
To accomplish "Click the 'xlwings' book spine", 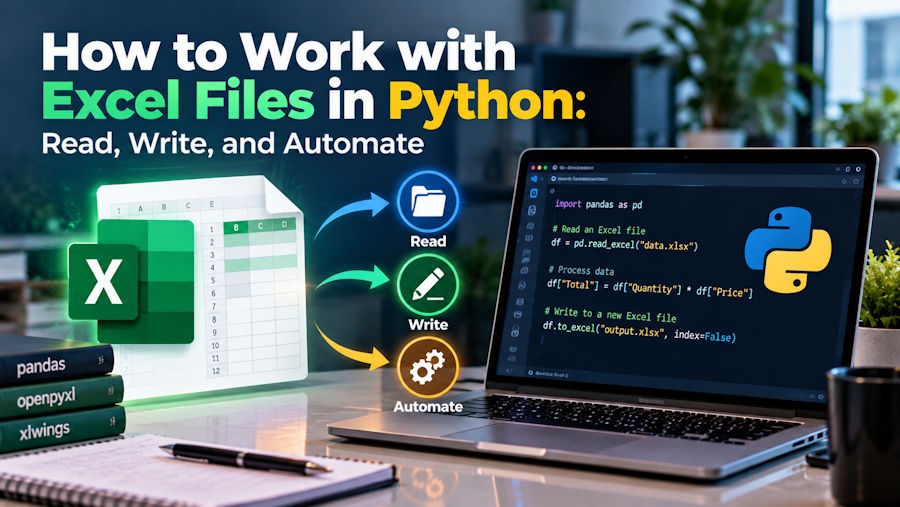I will click(x=62, y=429).
